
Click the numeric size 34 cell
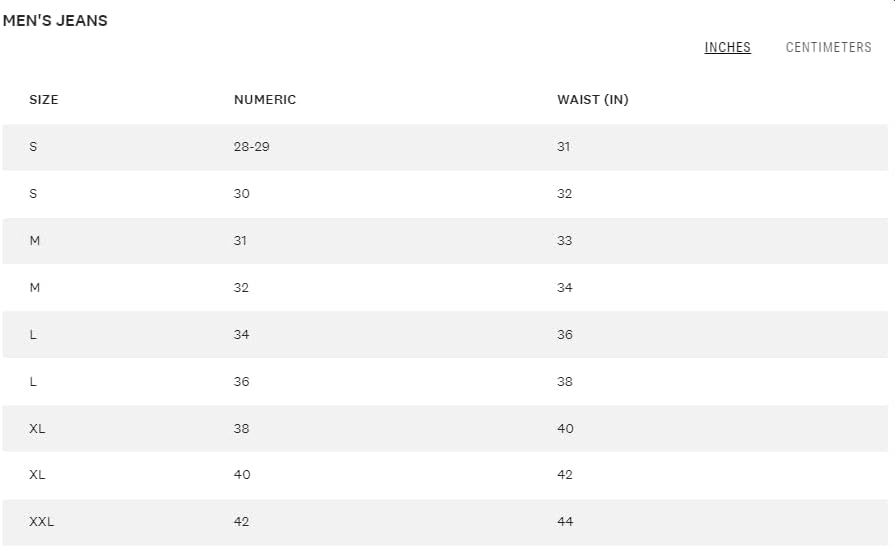[x=242, y=335]
